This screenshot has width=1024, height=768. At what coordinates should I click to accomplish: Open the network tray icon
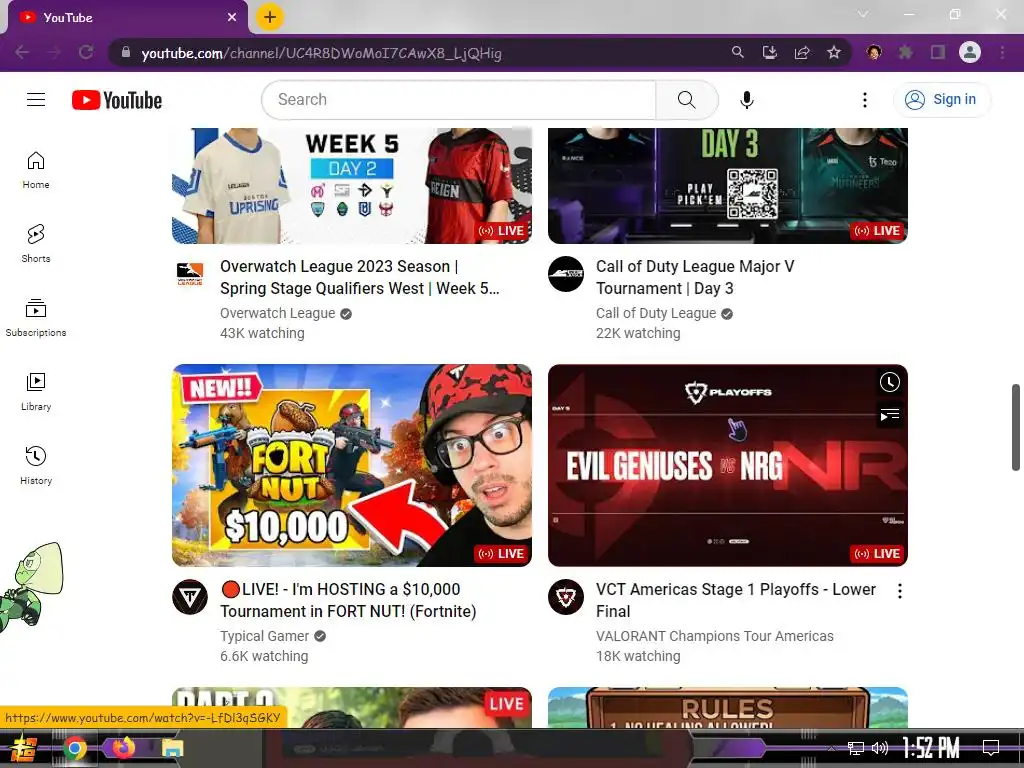coord(856,748)
